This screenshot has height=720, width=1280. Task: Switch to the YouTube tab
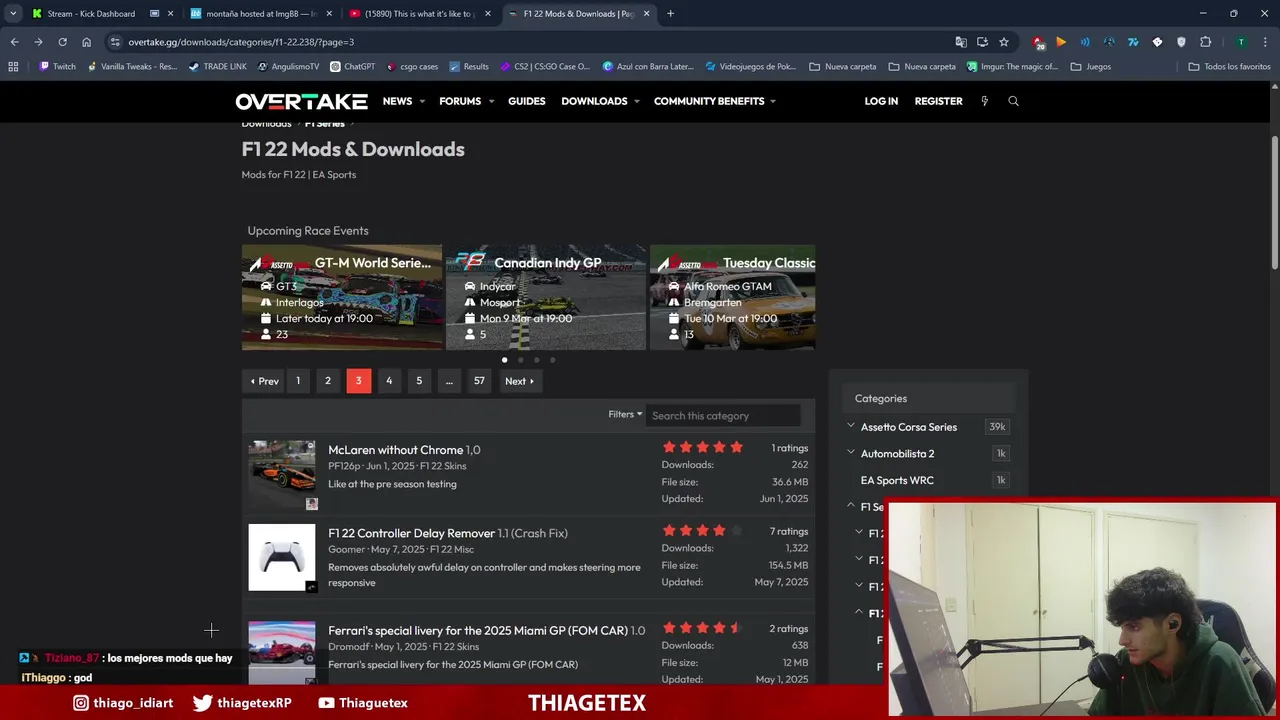(x=419, y=14)
